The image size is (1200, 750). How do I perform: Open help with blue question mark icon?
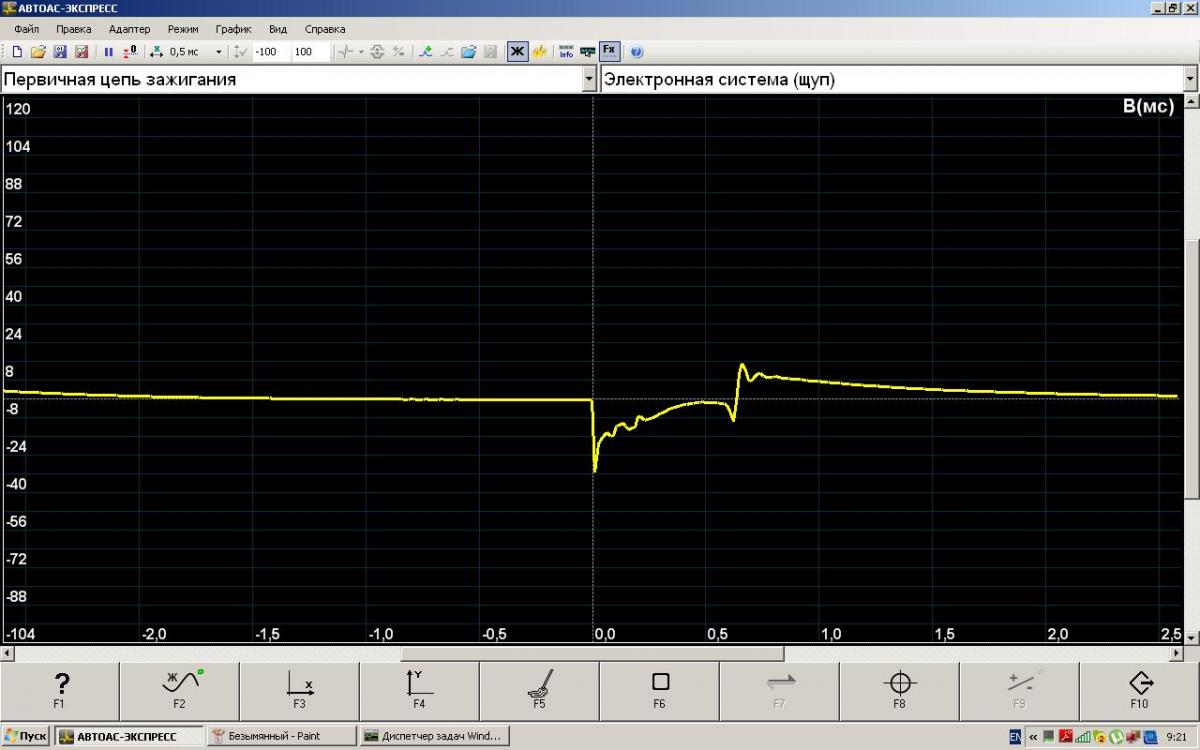pos(636,51)
